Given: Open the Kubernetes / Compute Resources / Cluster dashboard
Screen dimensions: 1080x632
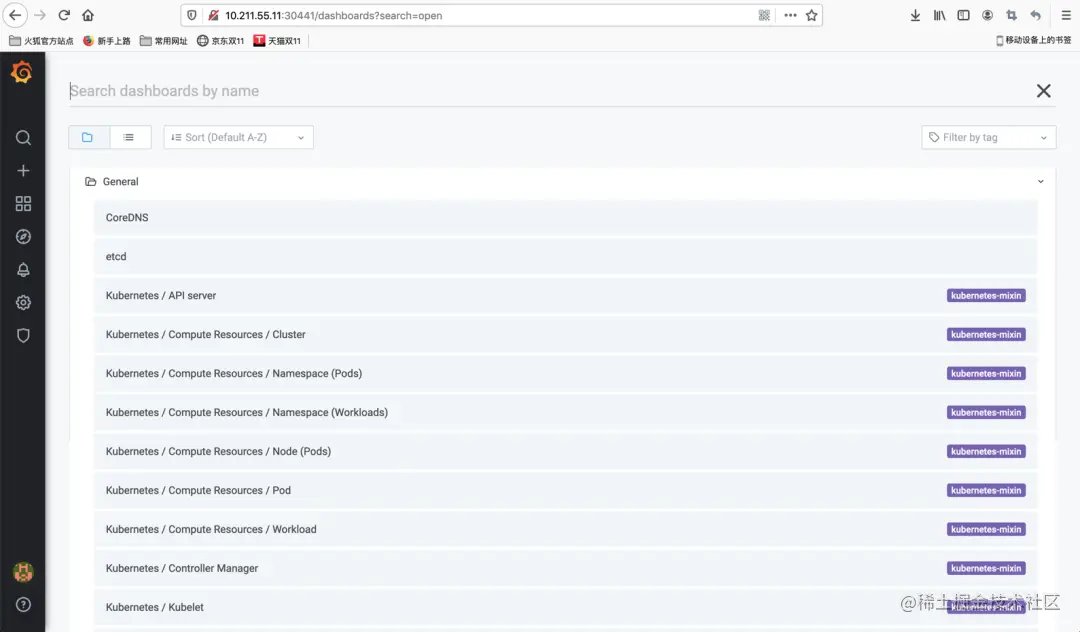Looking at the screenshot, I should point(565,335).
